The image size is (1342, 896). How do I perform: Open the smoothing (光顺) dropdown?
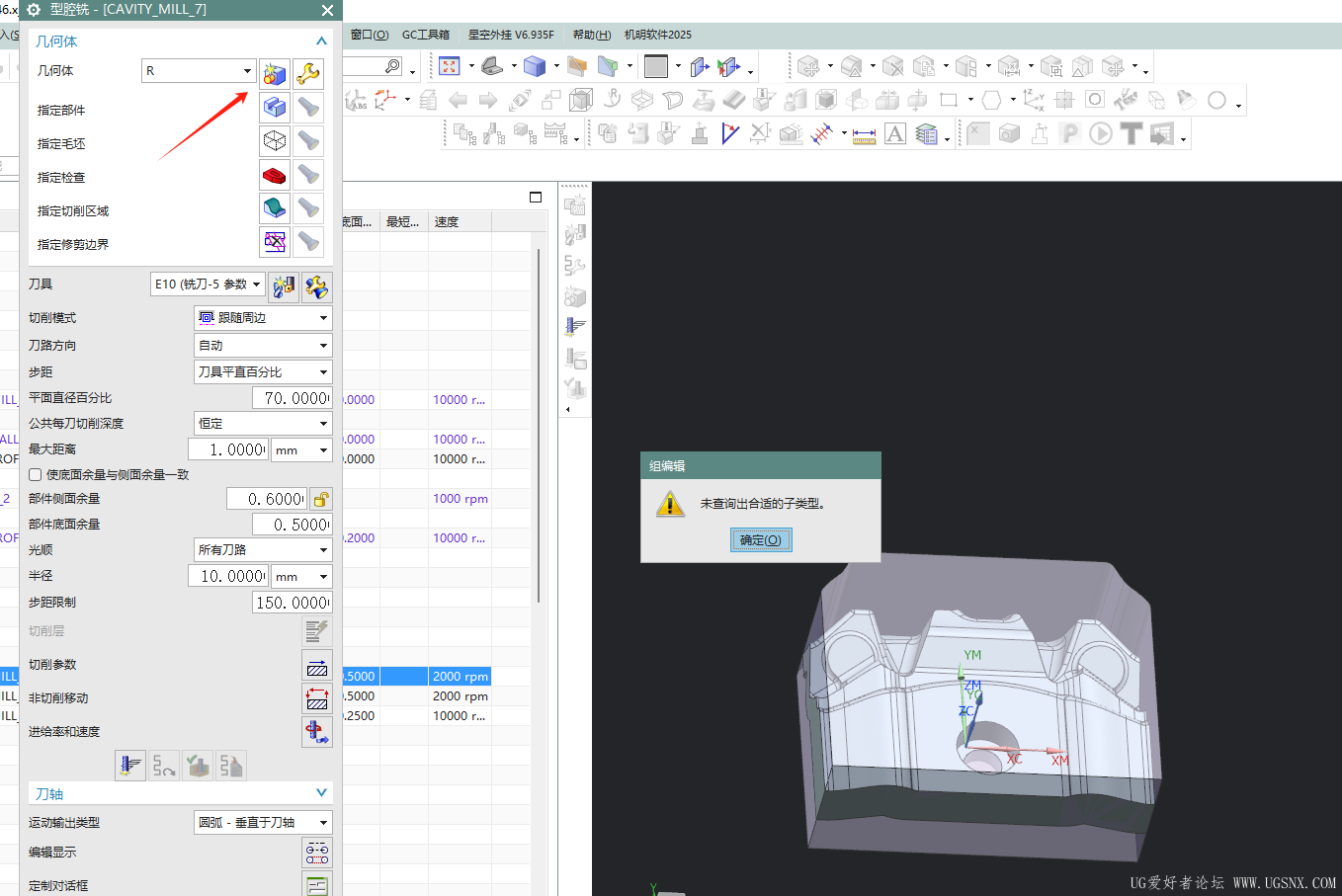pos(263,550)
